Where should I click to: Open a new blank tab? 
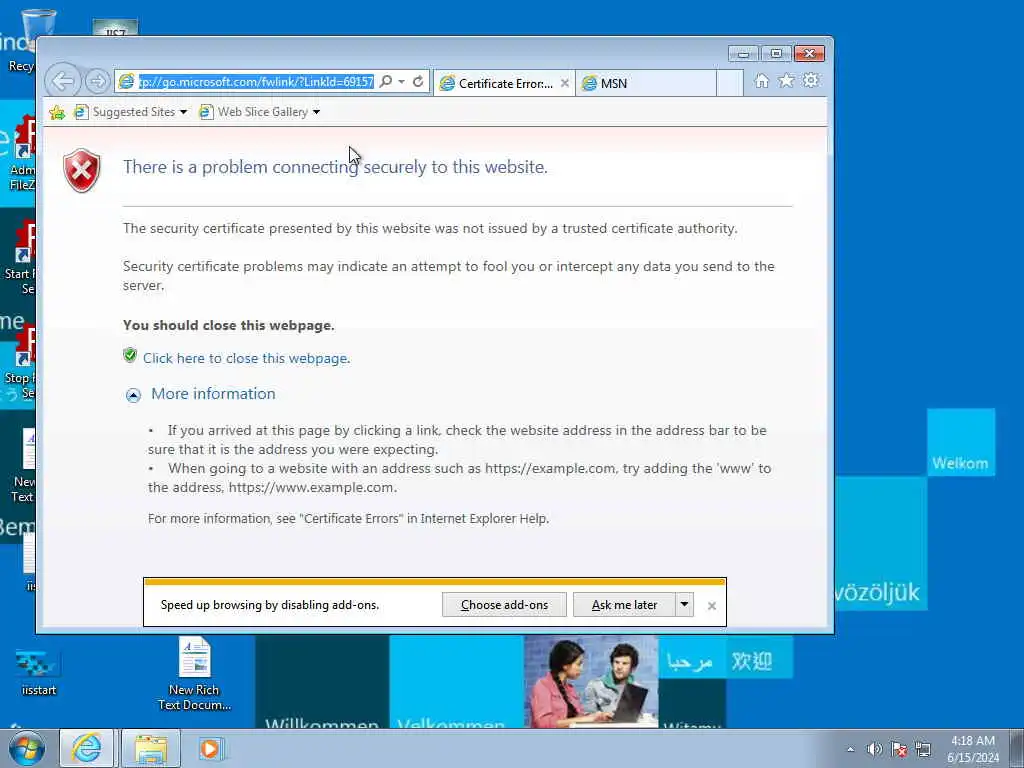pos(729,84)
